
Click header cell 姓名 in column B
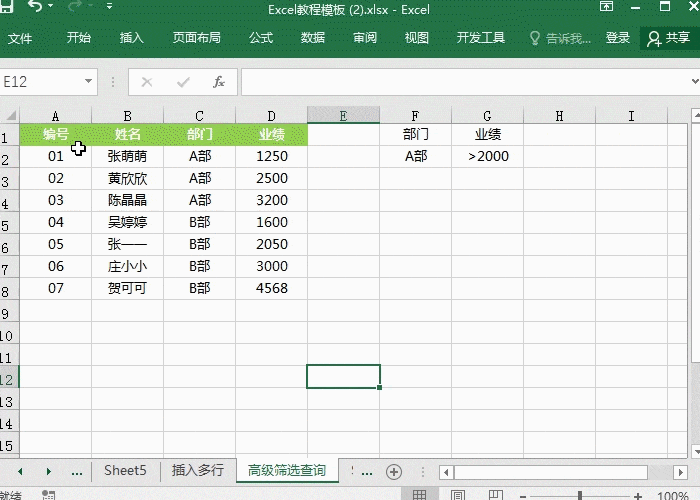(x=127, y=134)
